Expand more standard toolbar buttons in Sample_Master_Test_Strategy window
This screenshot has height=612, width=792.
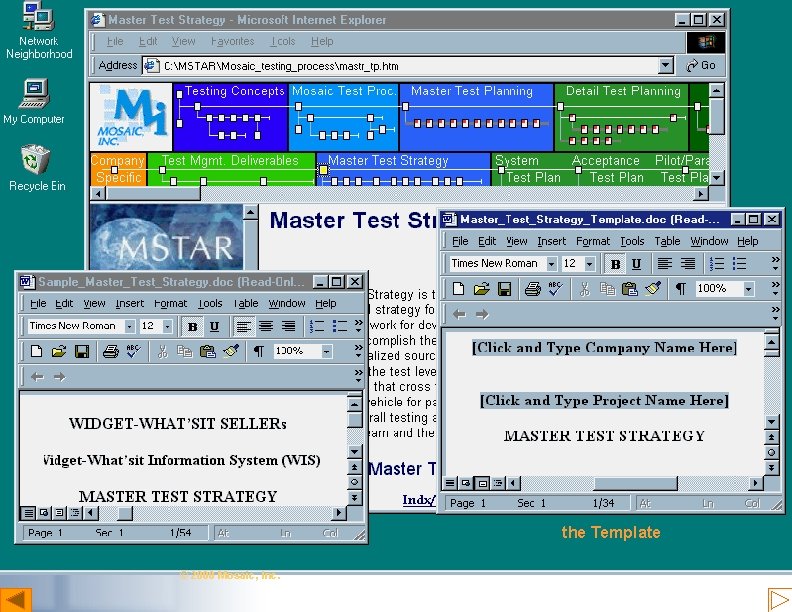click(x=358, y=351)
